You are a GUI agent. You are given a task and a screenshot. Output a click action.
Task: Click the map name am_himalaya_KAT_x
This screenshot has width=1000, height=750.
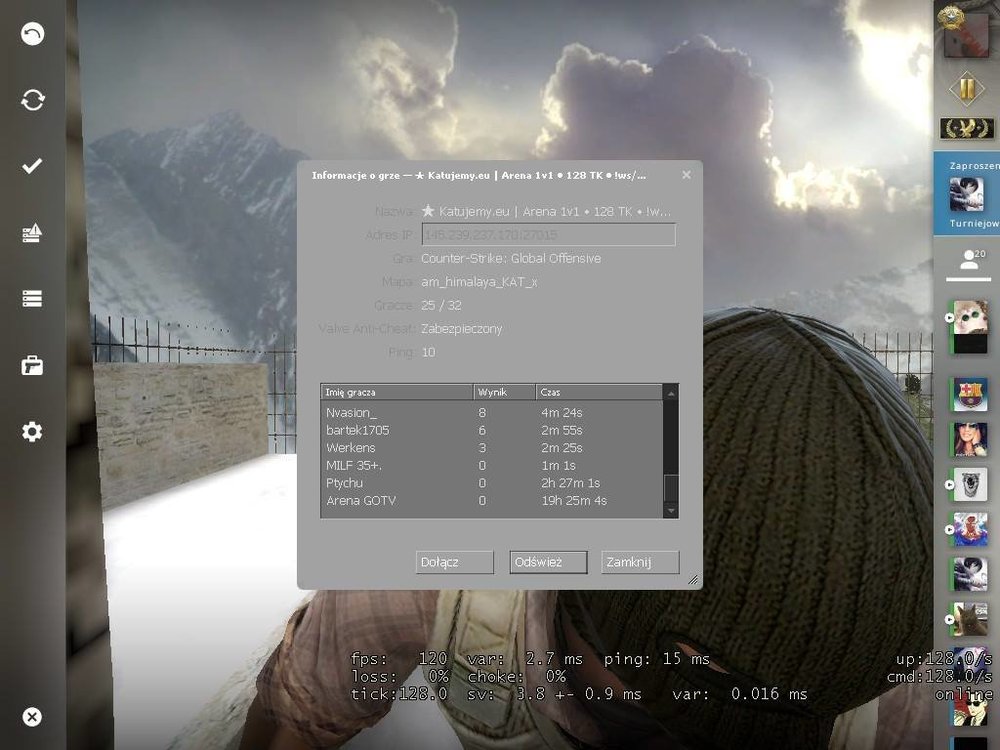point(479,282)
